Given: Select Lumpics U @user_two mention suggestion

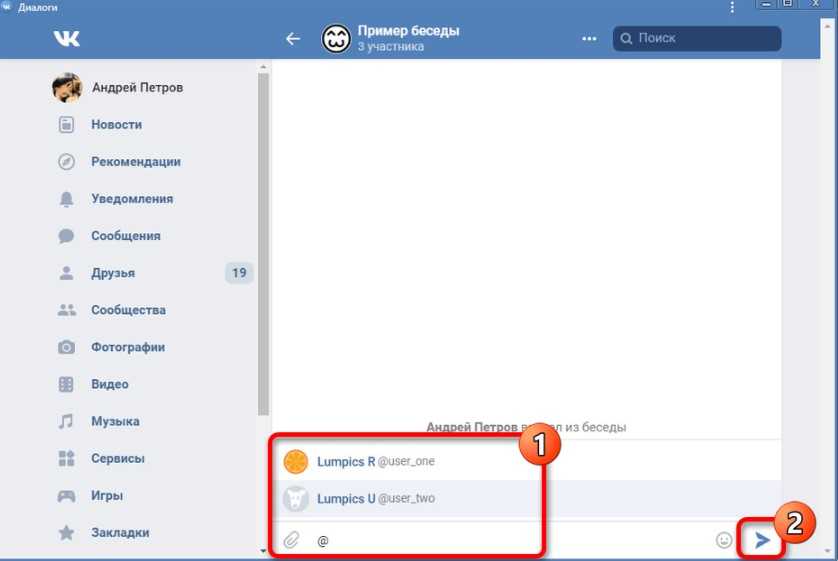Looking at the screenshot, I should click(375, 498).
